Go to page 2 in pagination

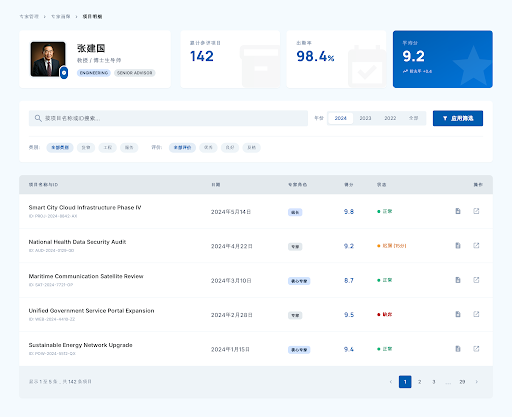(420, 382)
